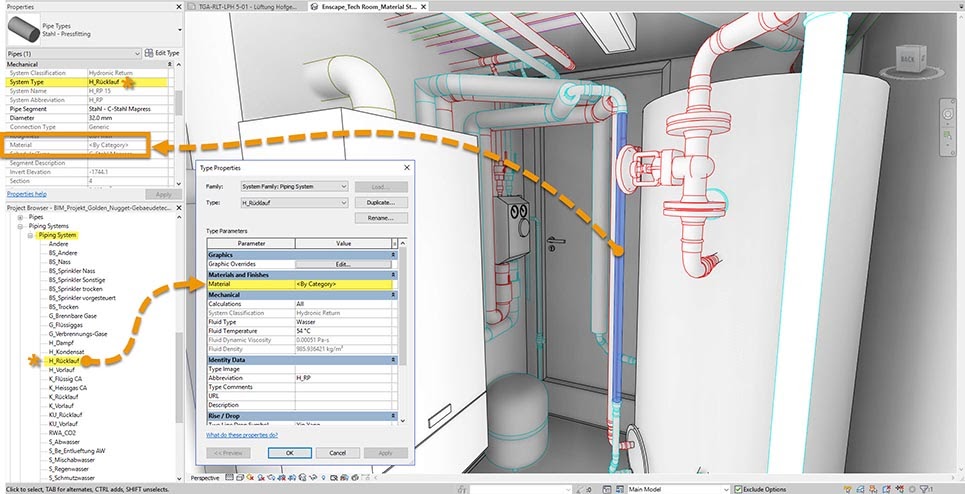Close the Enscape_Tech Room view tab
965x494 pixels.
point(421,6)
